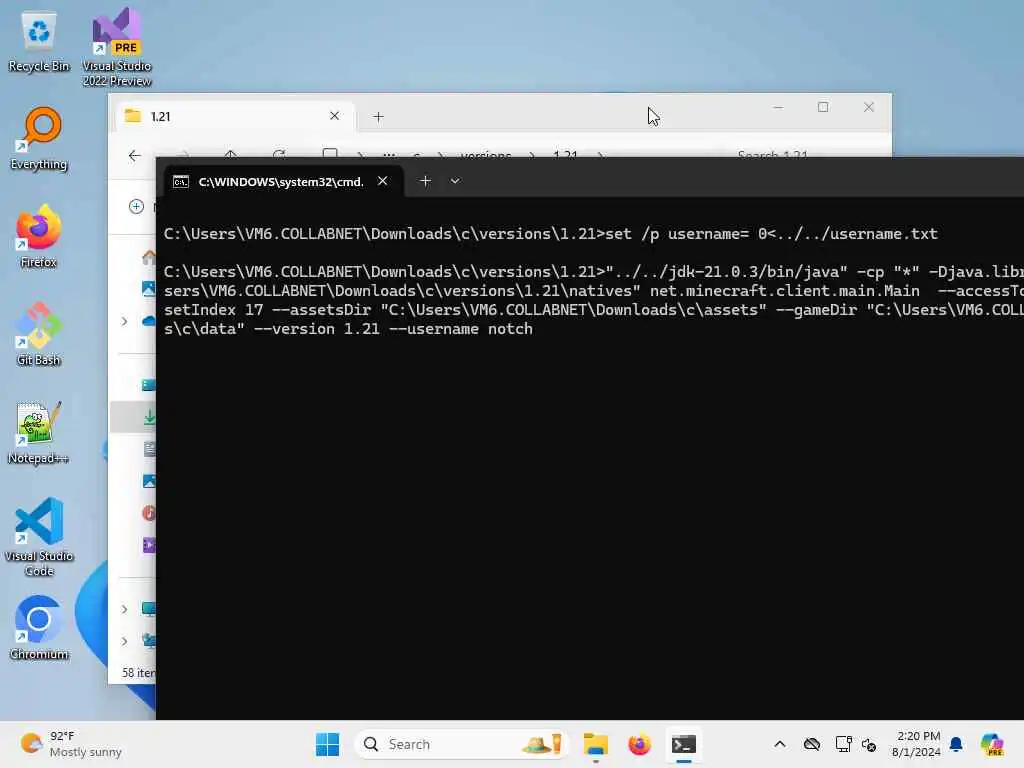Open the Copilot preview icon in the taskbar

coord(992,744)
